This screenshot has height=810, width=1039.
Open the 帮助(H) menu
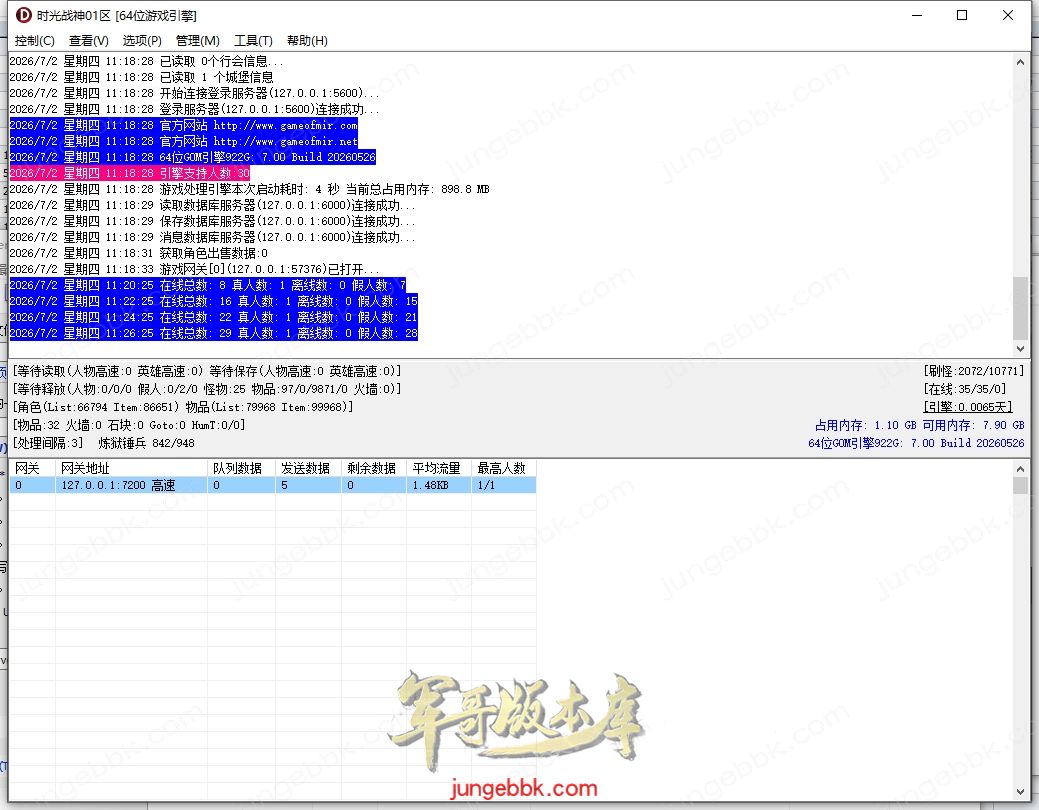(307, 40)
